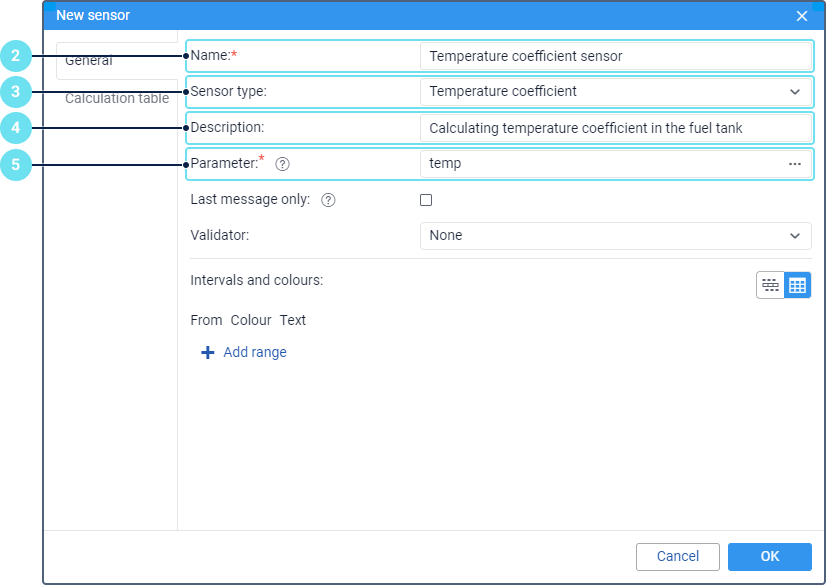Click the plus icon beside Add range

[208, 352]
